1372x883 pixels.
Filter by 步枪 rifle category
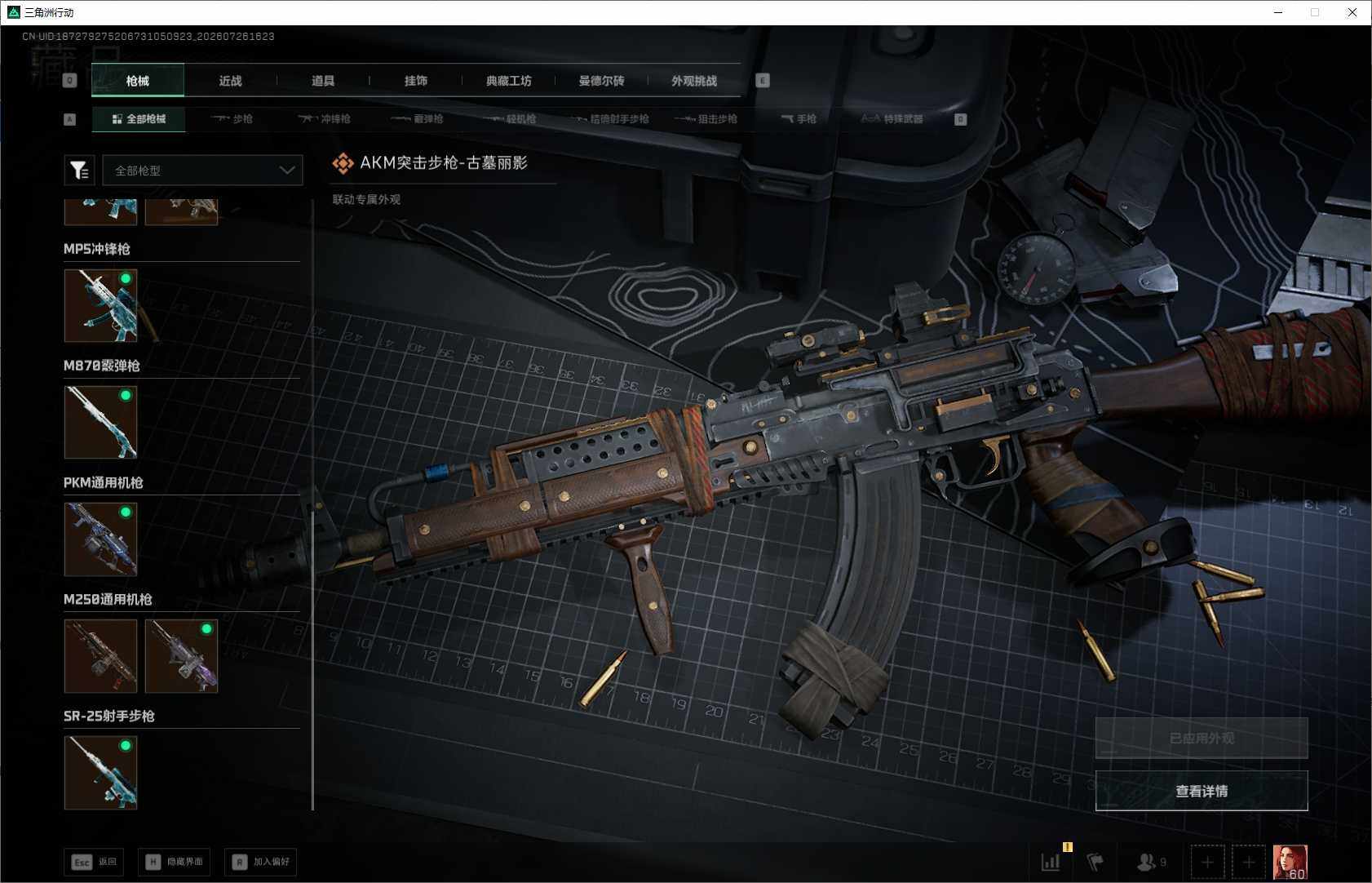point(232,119)
